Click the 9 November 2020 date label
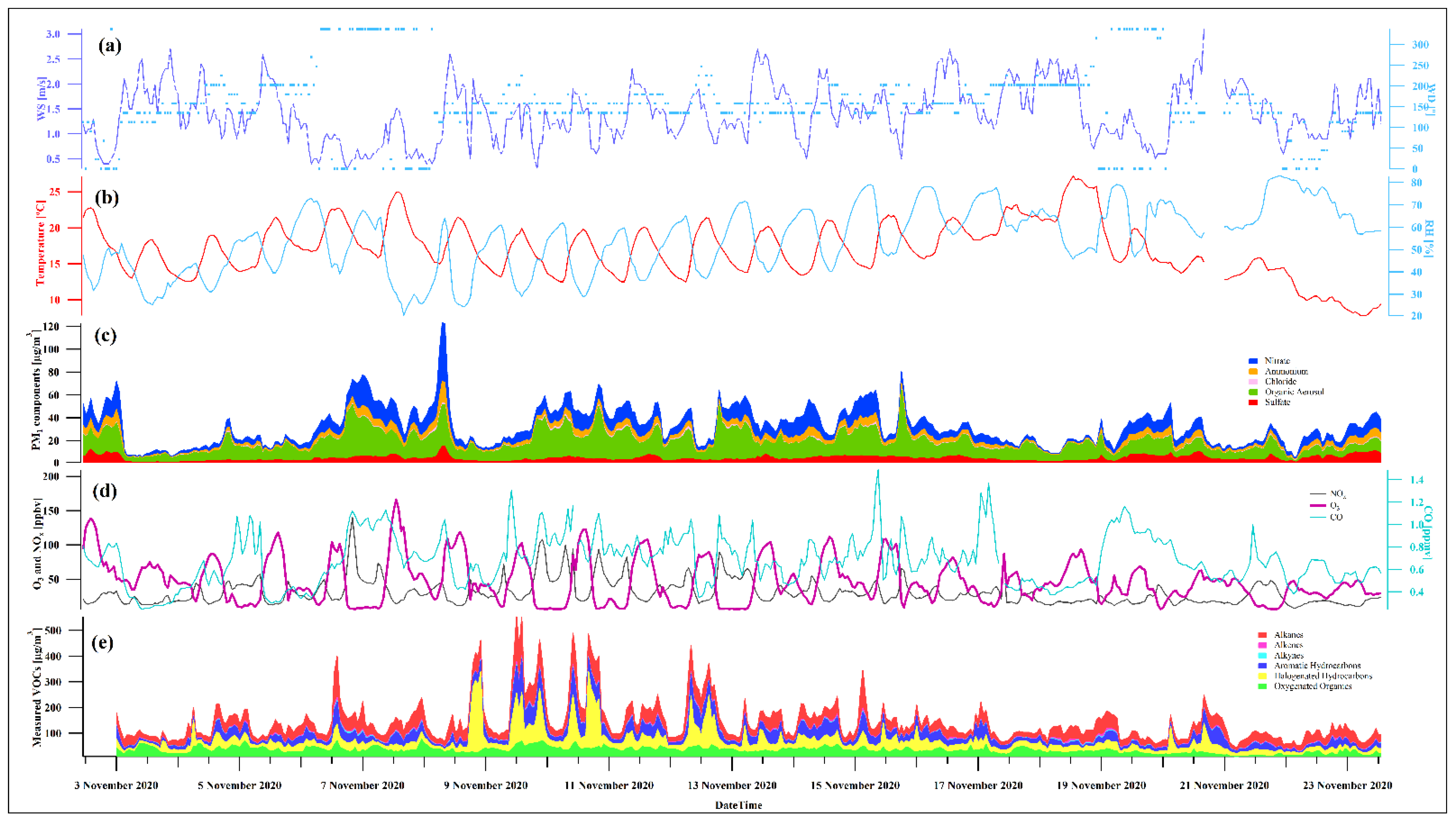 click(486, 785)
